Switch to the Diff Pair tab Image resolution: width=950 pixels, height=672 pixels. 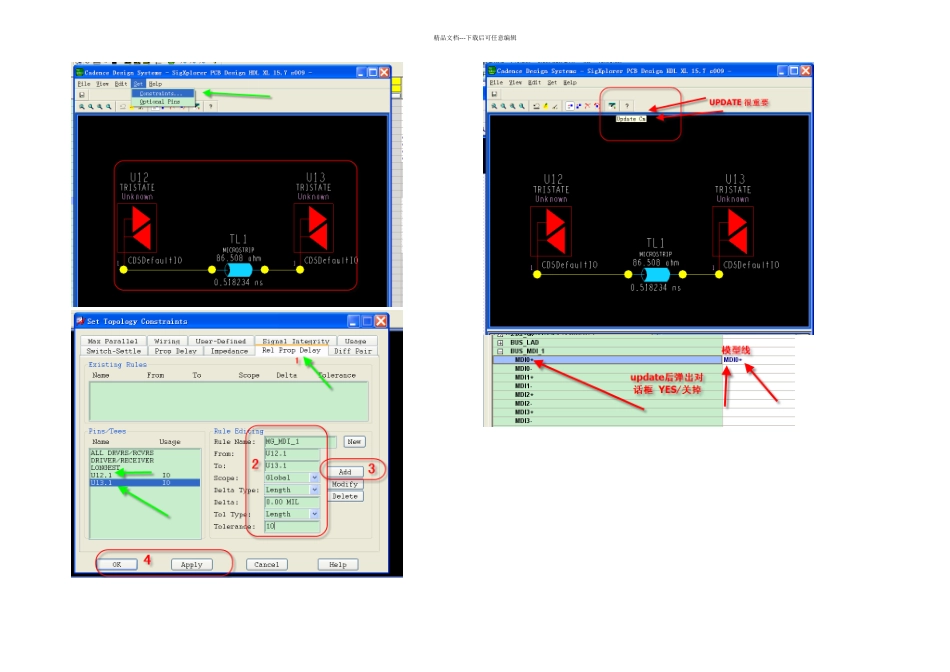click(350, 351)
